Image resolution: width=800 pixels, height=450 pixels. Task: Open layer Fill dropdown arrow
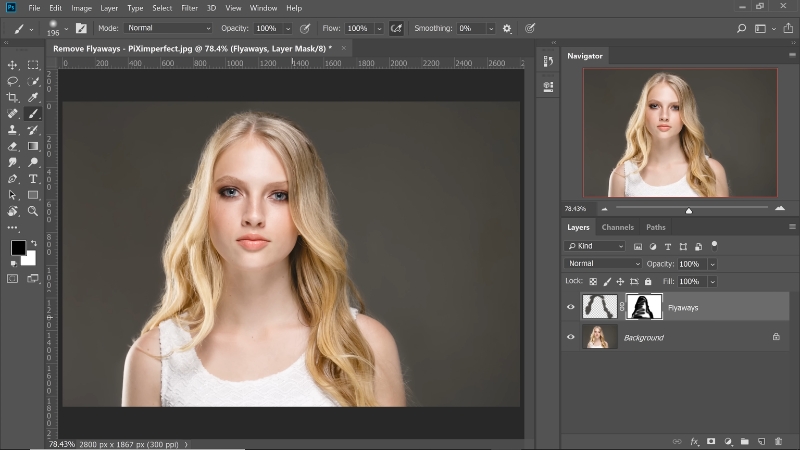[712, 282]
